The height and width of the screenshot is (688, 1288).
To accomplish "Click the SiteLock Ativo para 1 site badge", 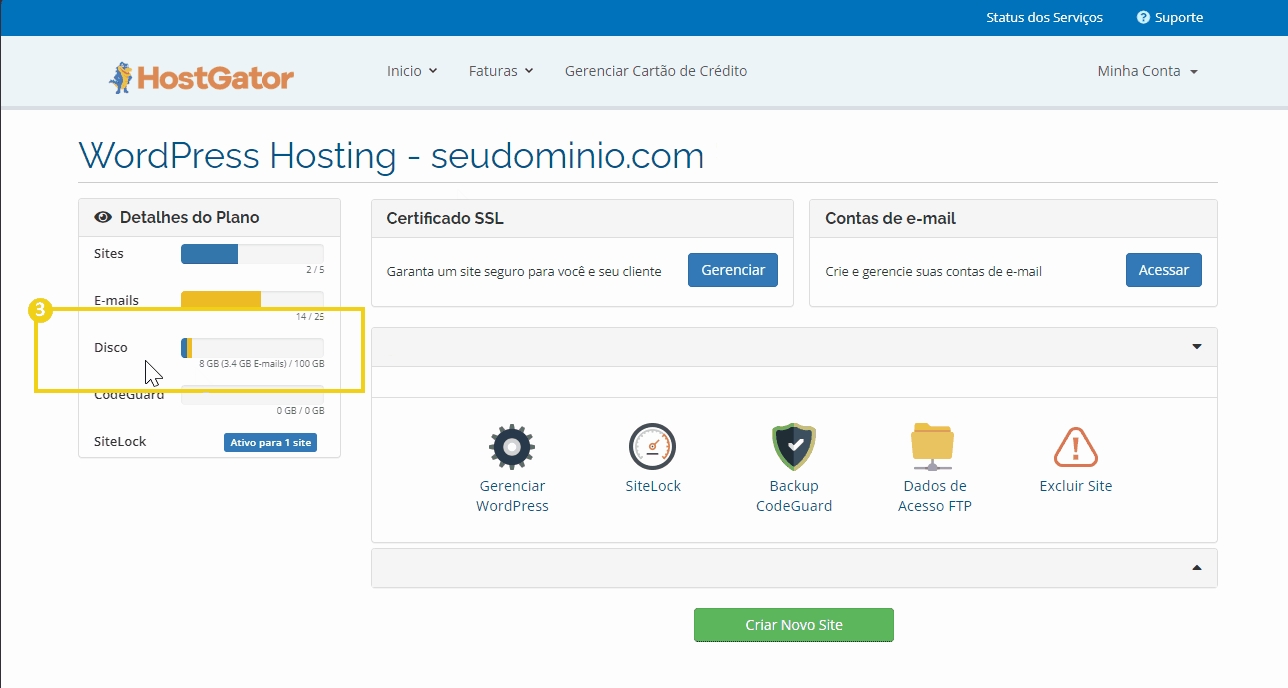I will [270, 441].
